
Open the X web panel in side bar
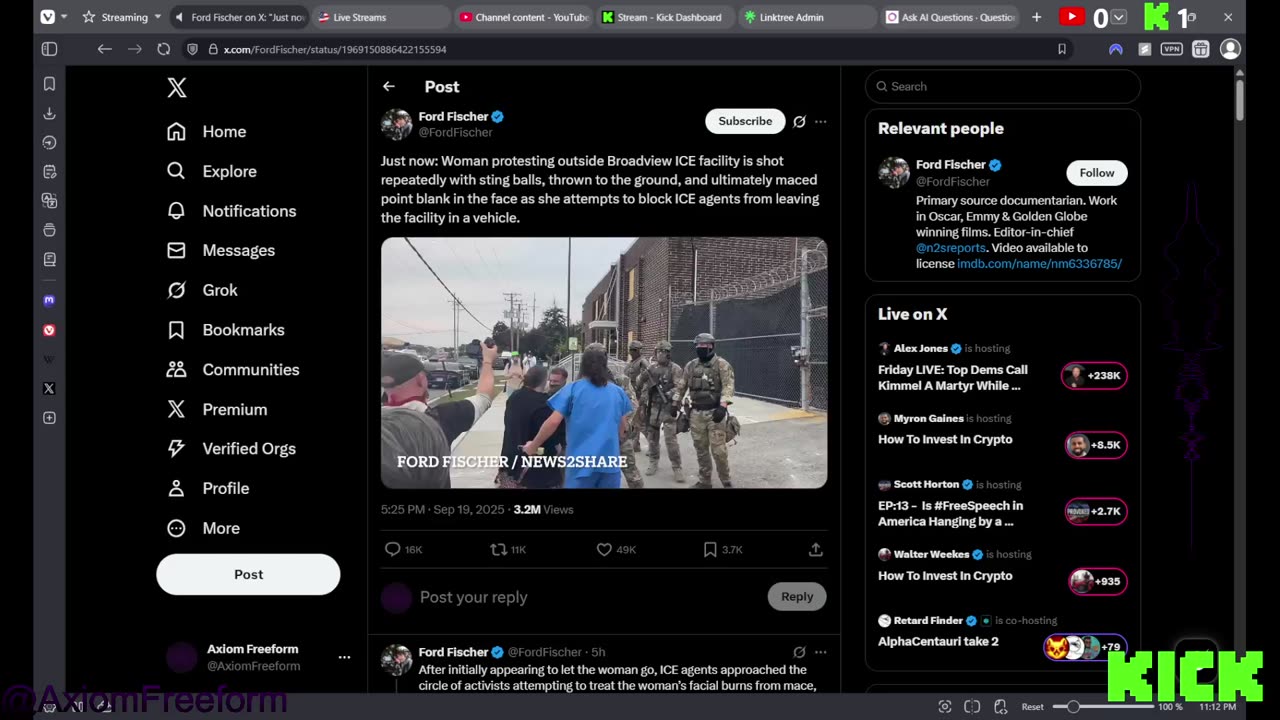click(49, 389)
